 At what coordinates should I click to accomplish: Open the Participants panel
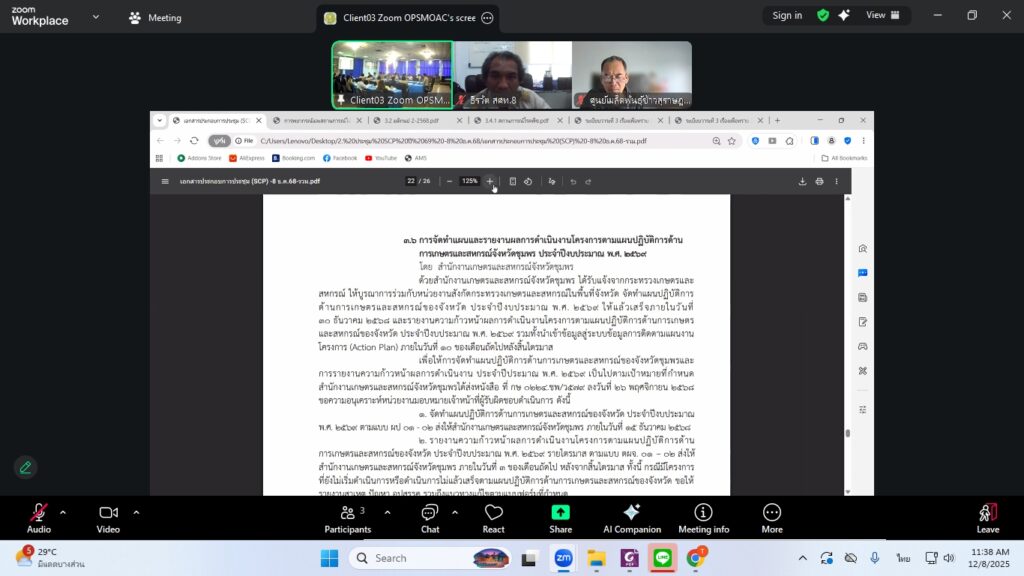pyautogui.click(x=347, y=517)
